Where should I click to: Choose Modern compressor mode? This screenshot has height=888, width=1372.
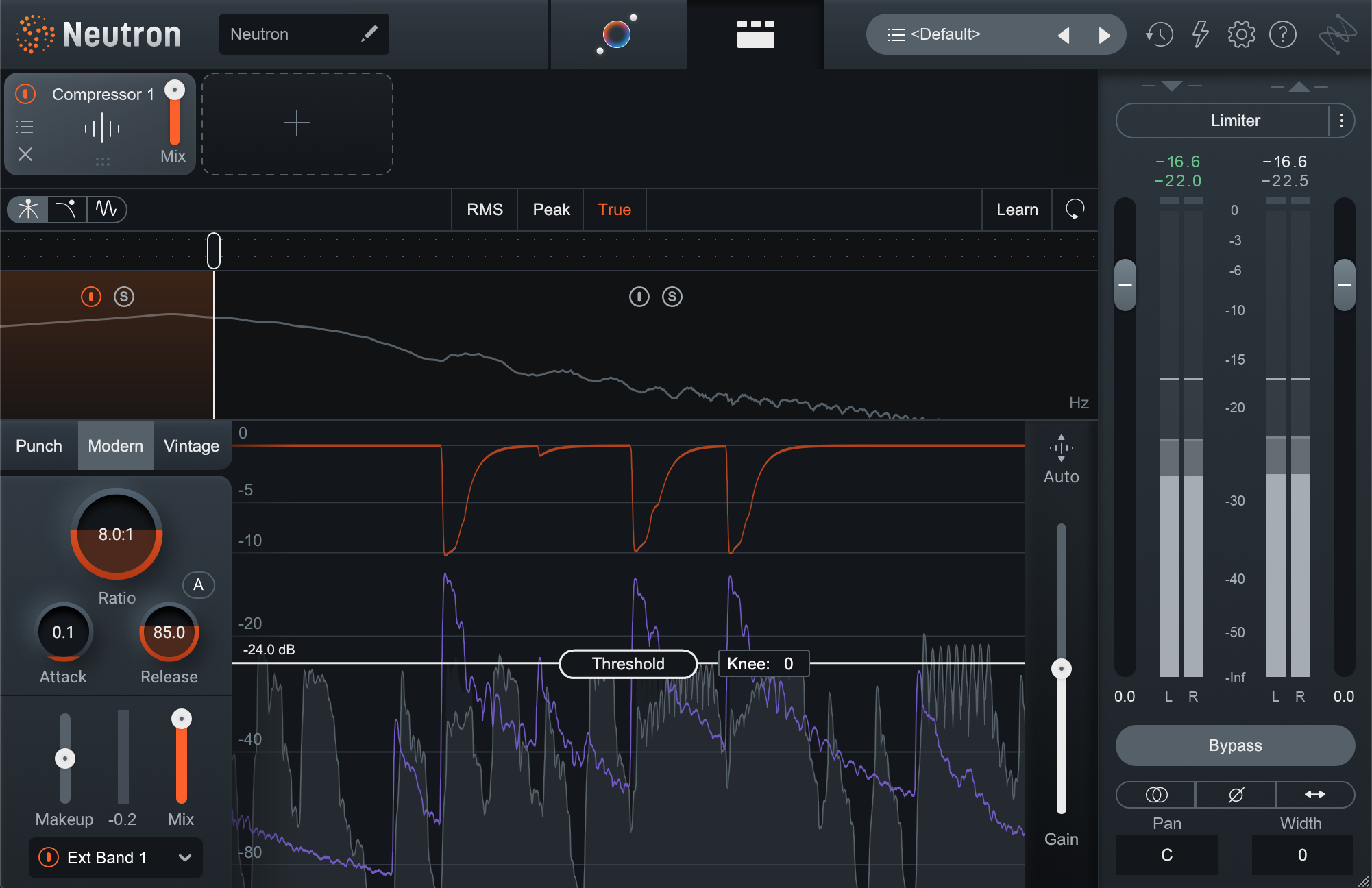point(116,445)
